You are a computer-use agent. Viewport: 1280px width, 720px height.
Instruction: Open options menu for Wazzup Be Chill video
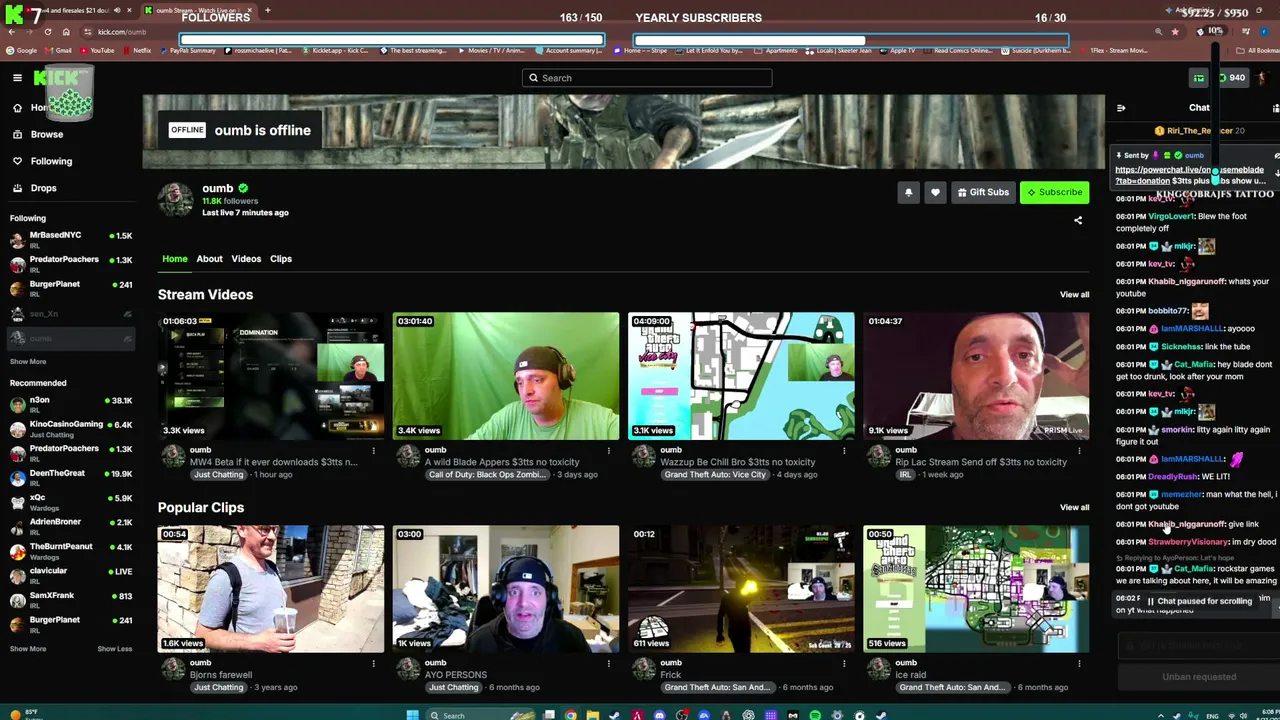coord(843,451)
